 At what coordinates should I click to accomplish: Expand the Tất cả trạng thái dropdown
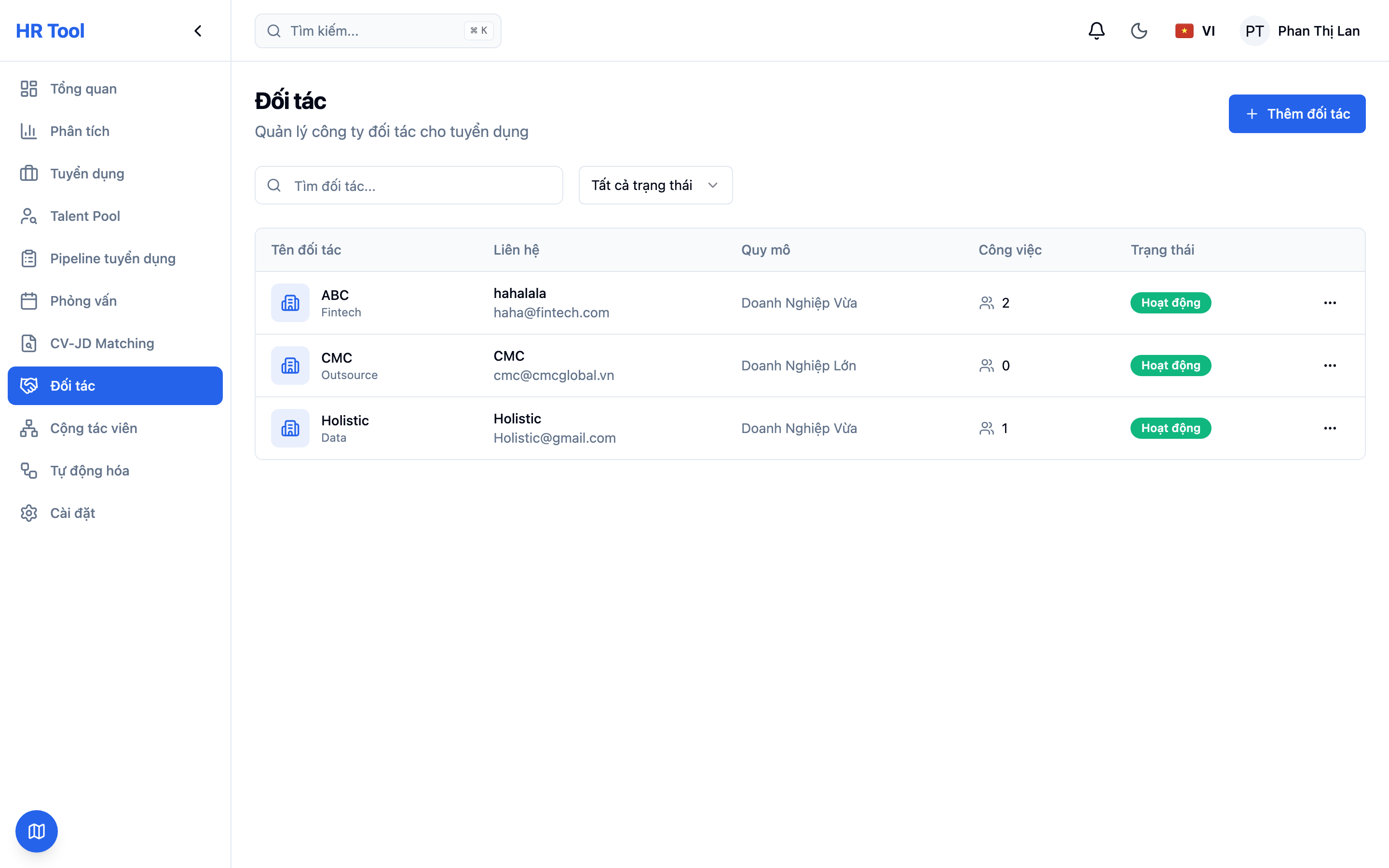point(655,186)
